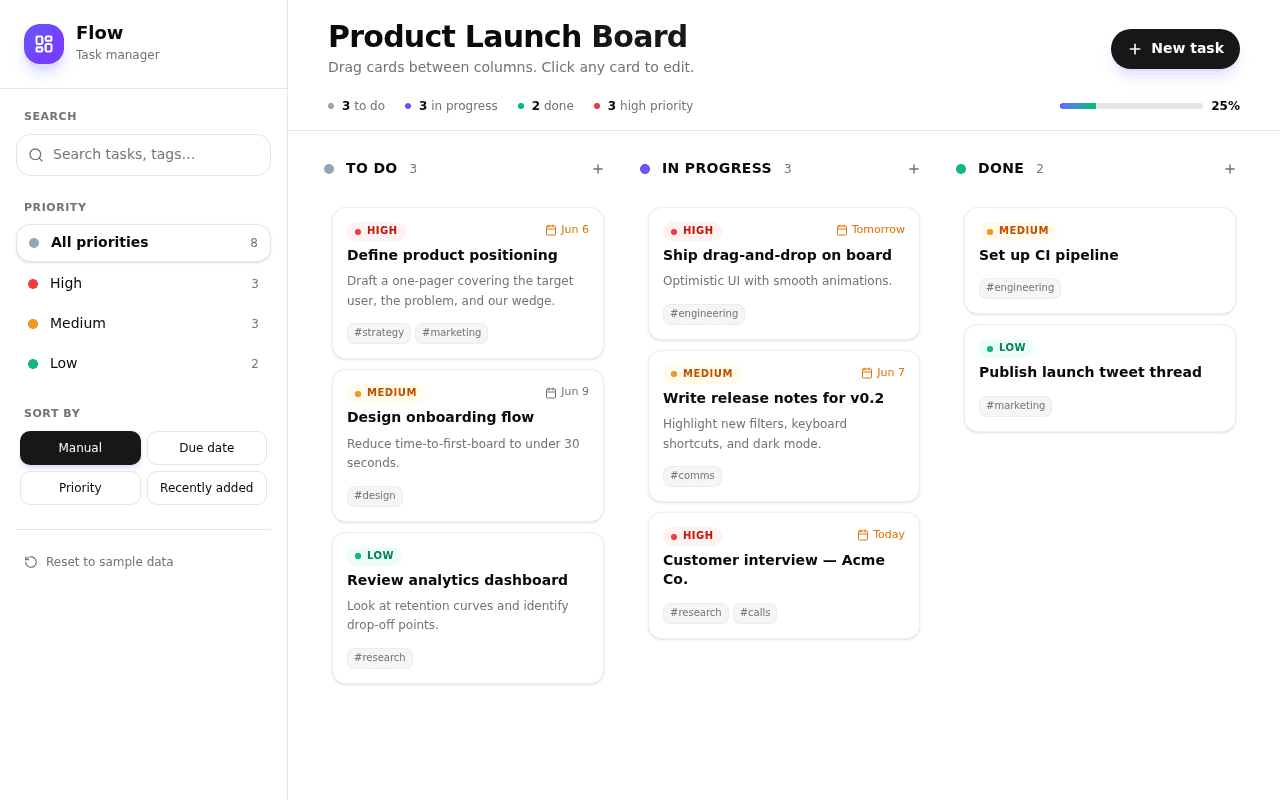Click LOW badge on Publish launch tweet thread

(1006, 348)
